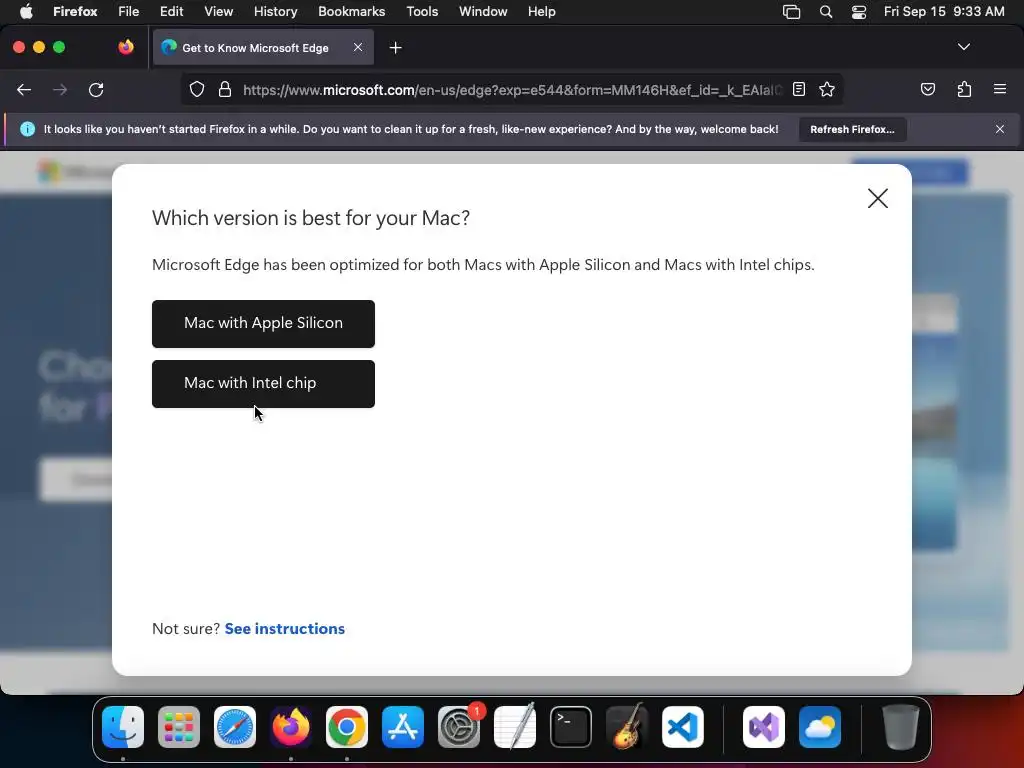Open the History menu

tap(276, 12)
